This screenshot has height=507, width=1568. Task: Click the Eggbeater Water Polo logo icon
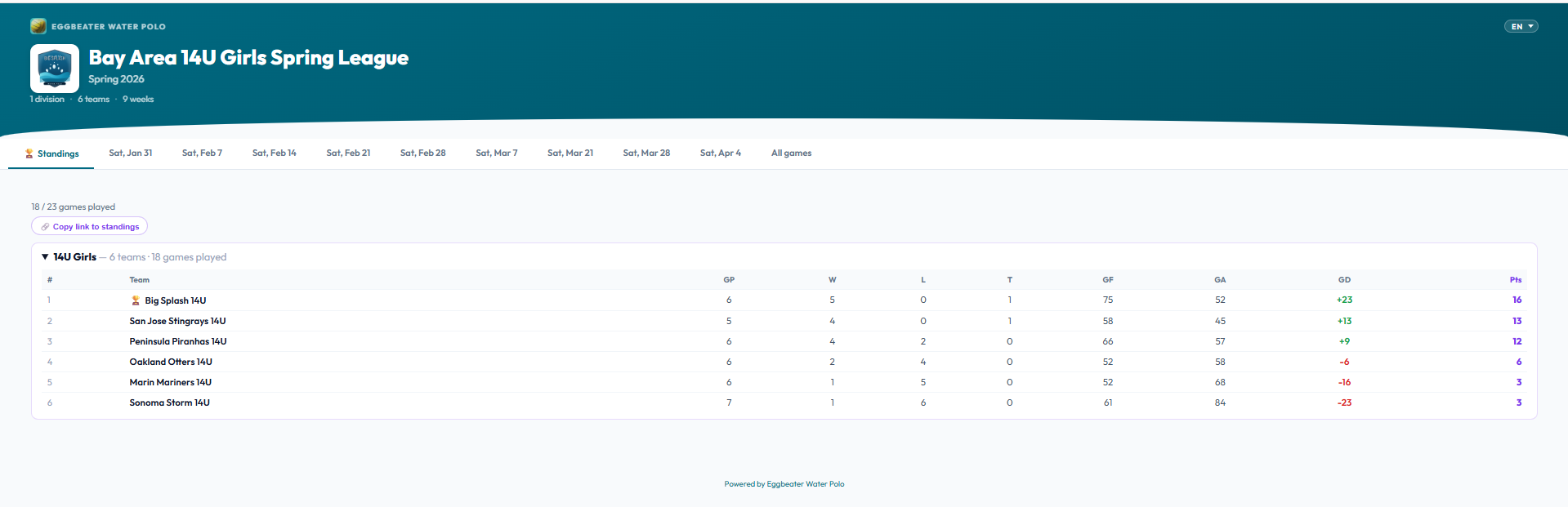pyautogui.click(x=38, y=26)
